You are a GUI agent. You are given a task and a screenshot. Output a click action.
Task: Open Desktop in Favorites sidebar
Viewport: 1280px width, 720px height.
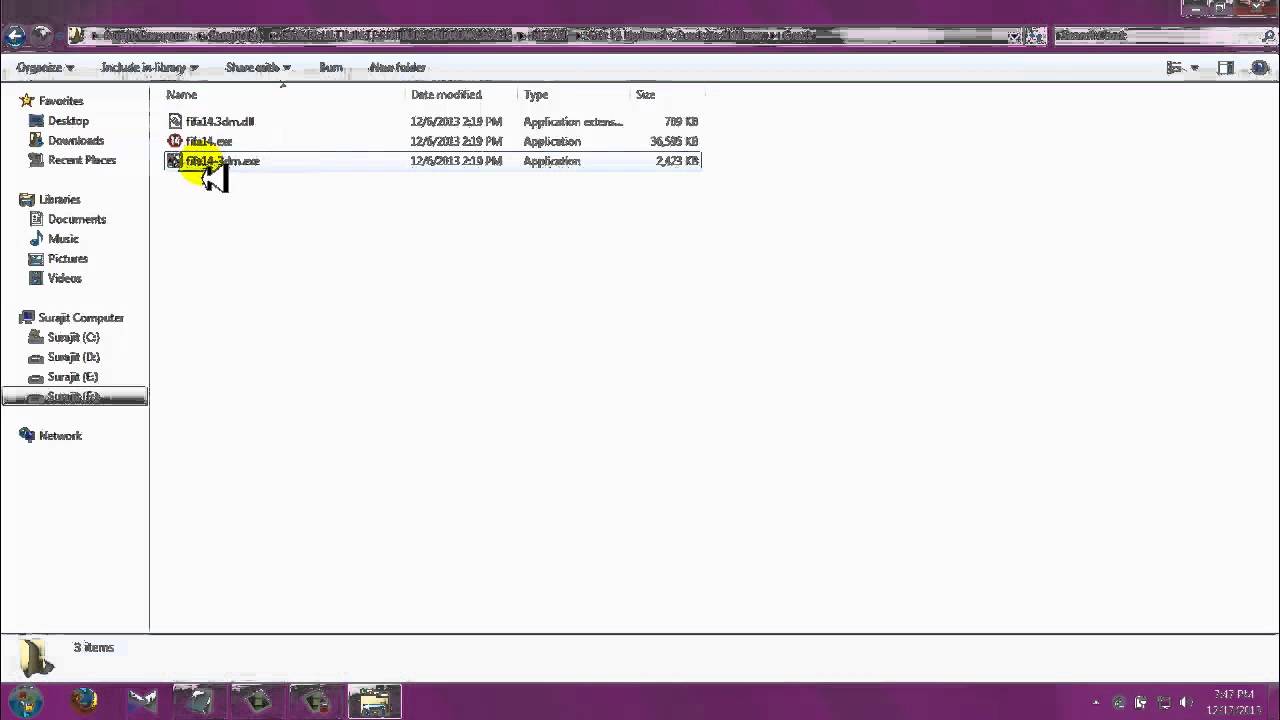[58, 120]
